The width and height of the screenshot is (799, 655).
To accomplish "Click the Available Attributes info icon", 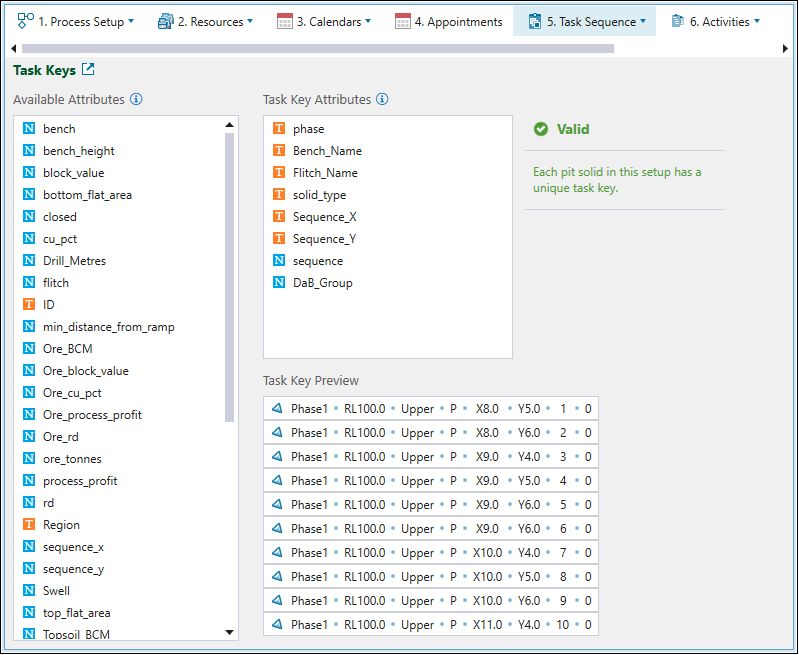I will (136, 100).
